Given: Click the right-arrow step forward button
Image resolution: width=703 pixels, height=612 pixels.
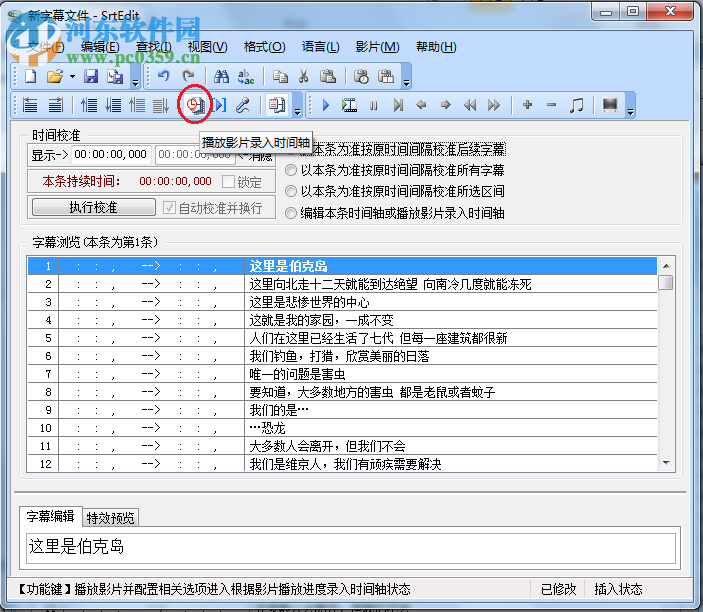Looking at the screenshot, I should coord(445,105).
